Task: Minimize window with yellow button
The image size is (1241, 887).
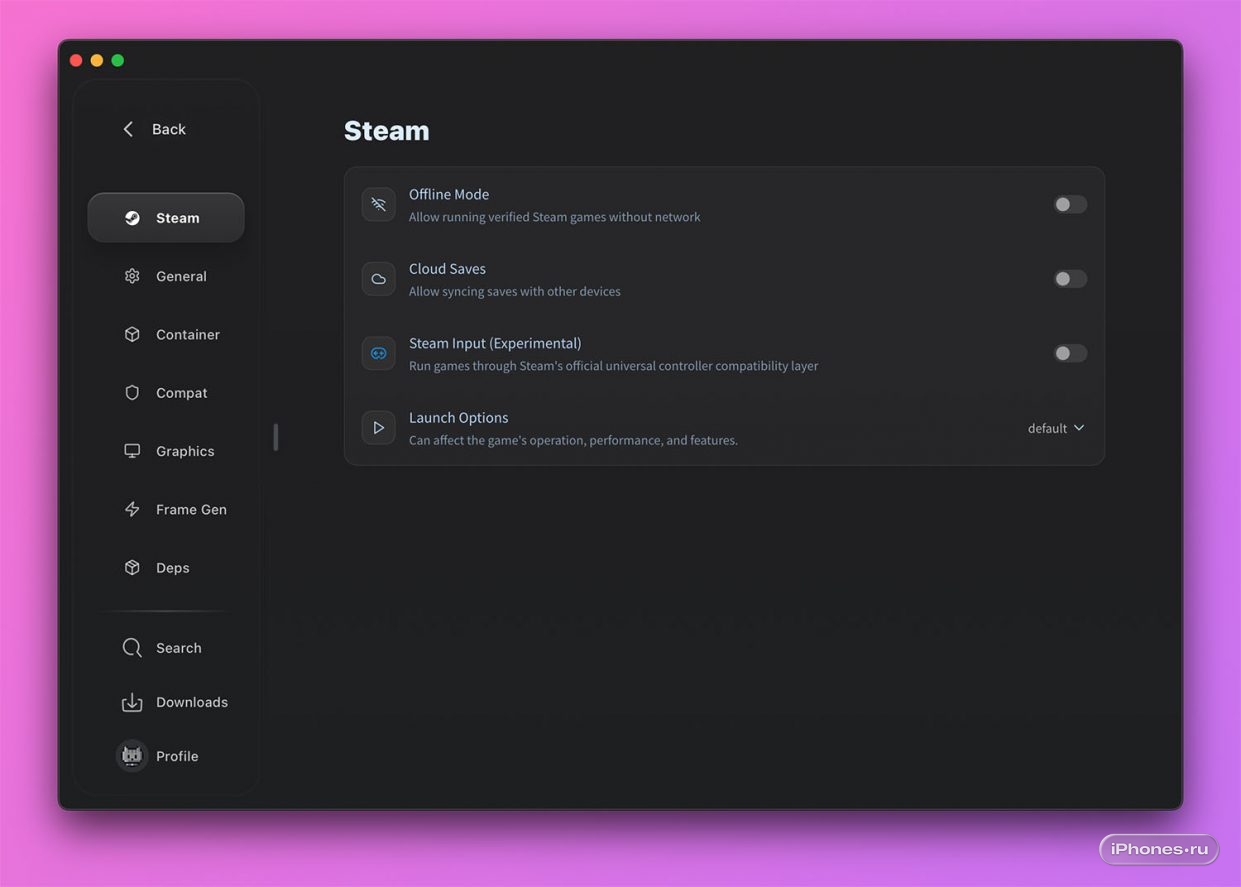Action: click(x=97, y=60)
